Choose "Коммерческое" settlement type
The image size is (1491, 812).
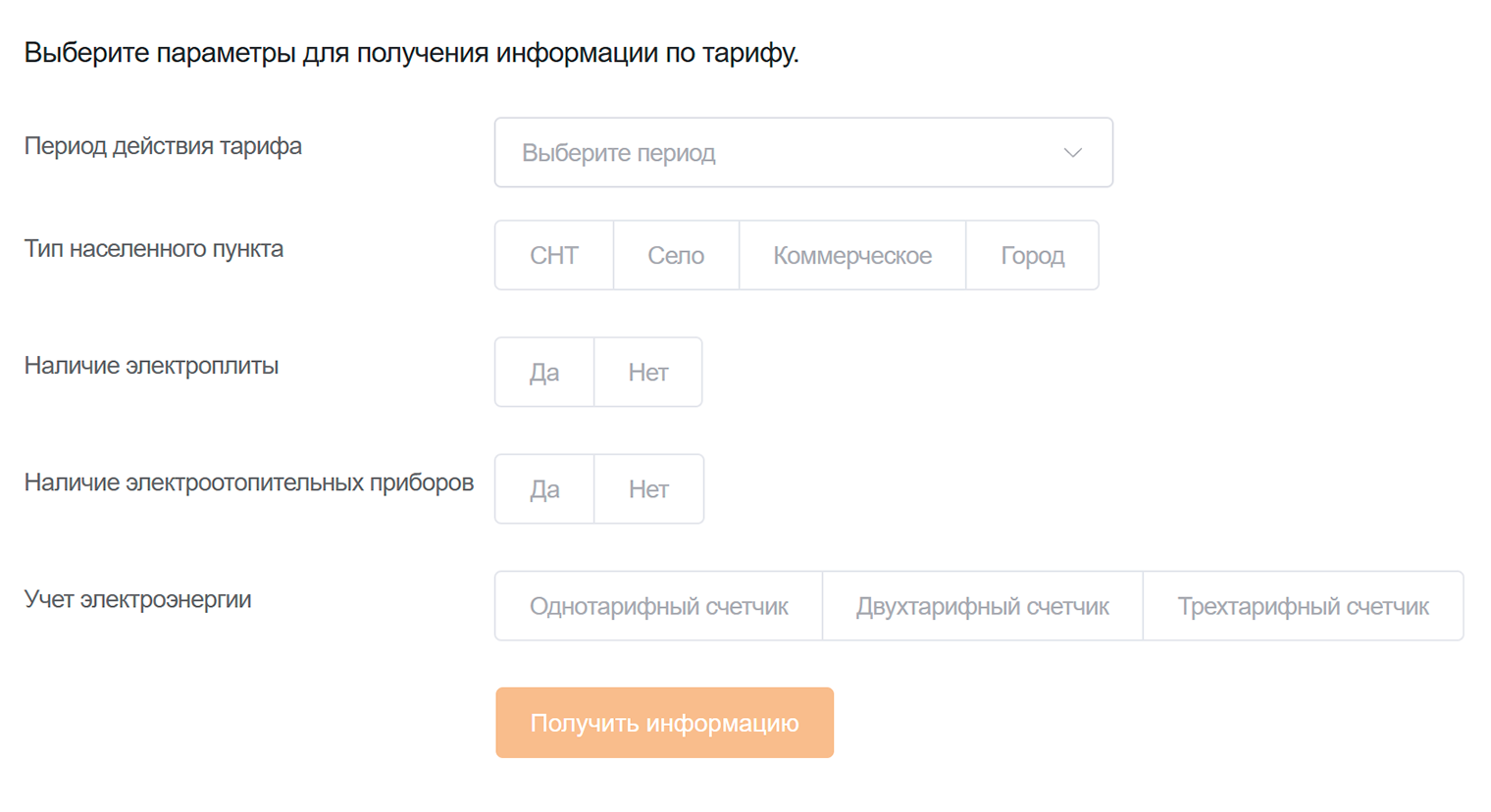(x=852, y=255)
